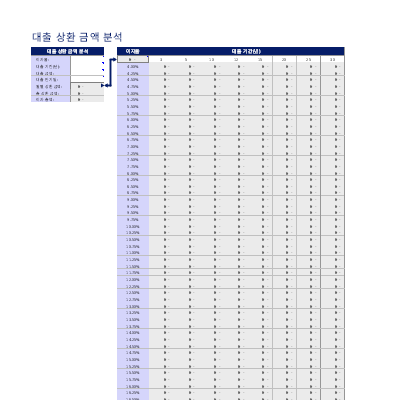Select the 4.50% rate row label

[133, 80]
